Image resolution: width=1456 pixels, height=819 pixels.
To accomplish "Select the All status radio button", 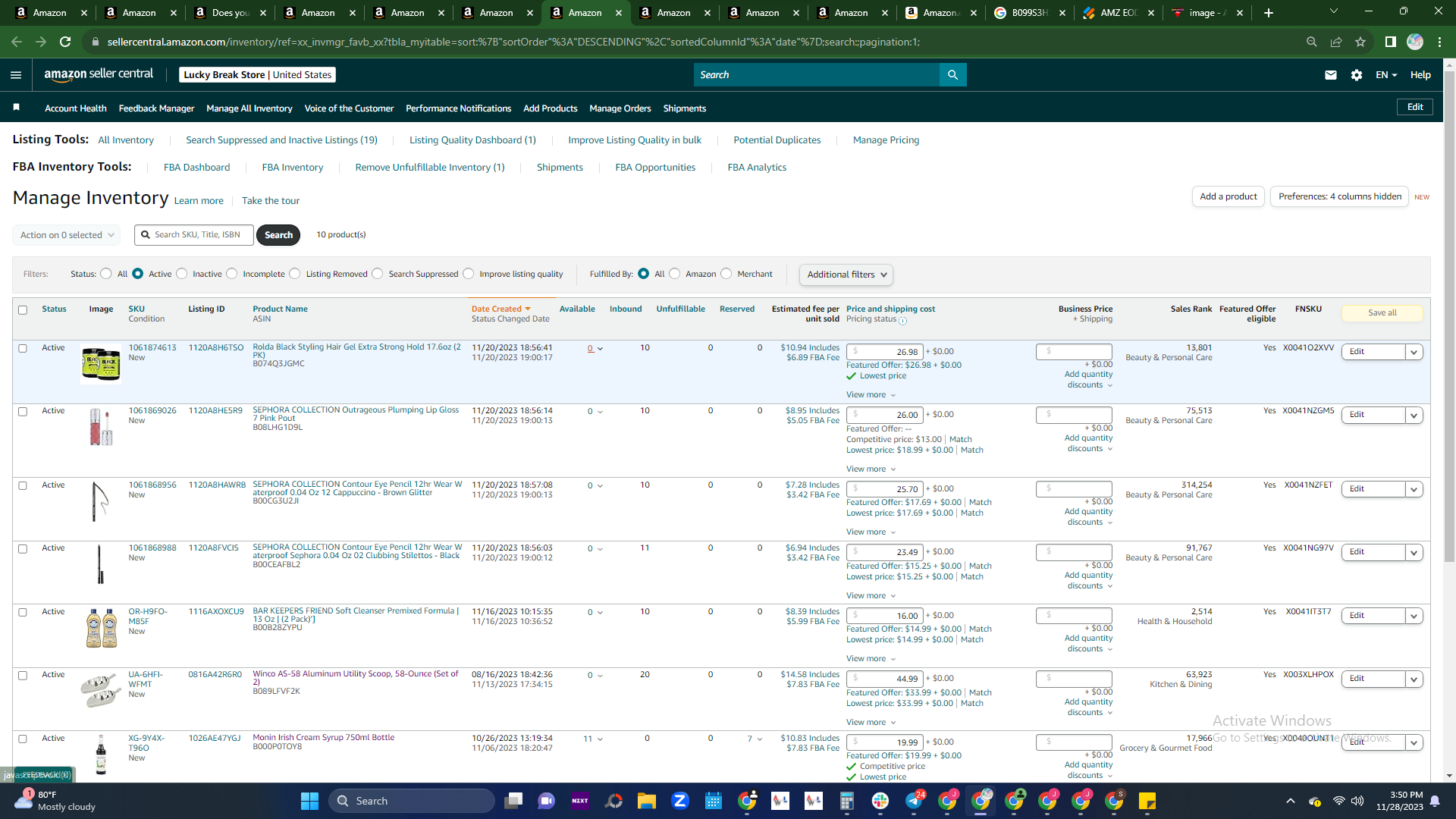I will pyautogui.click(x=106, y=274).
